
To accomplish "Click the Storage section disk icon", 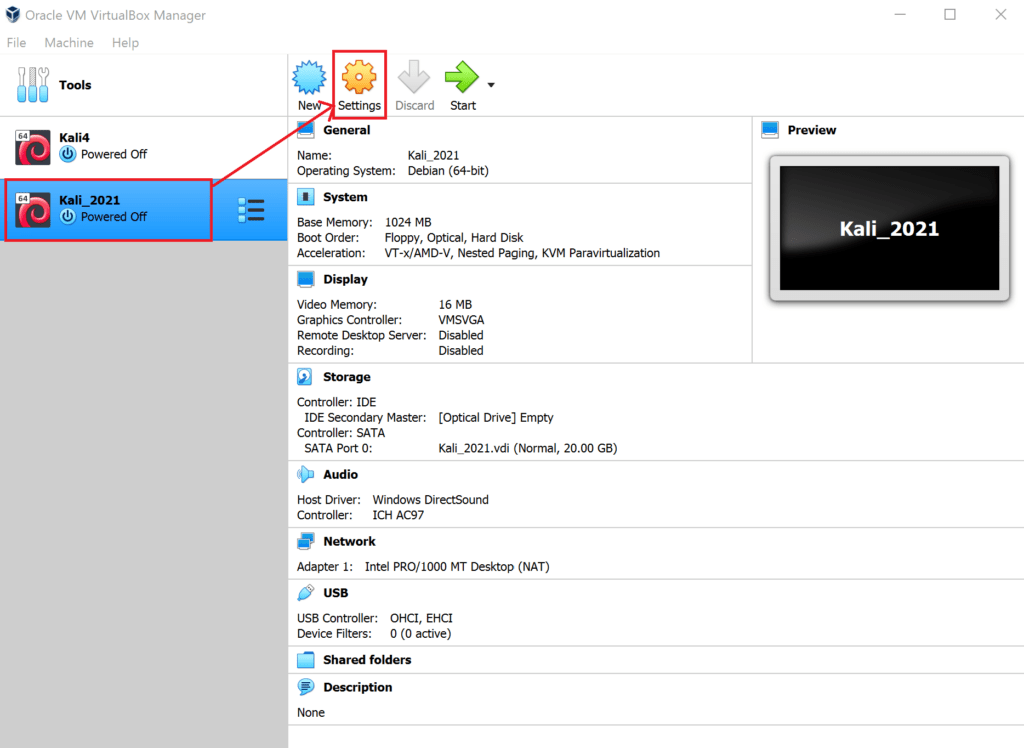I will pyautogui.click(x=305, y=377).
